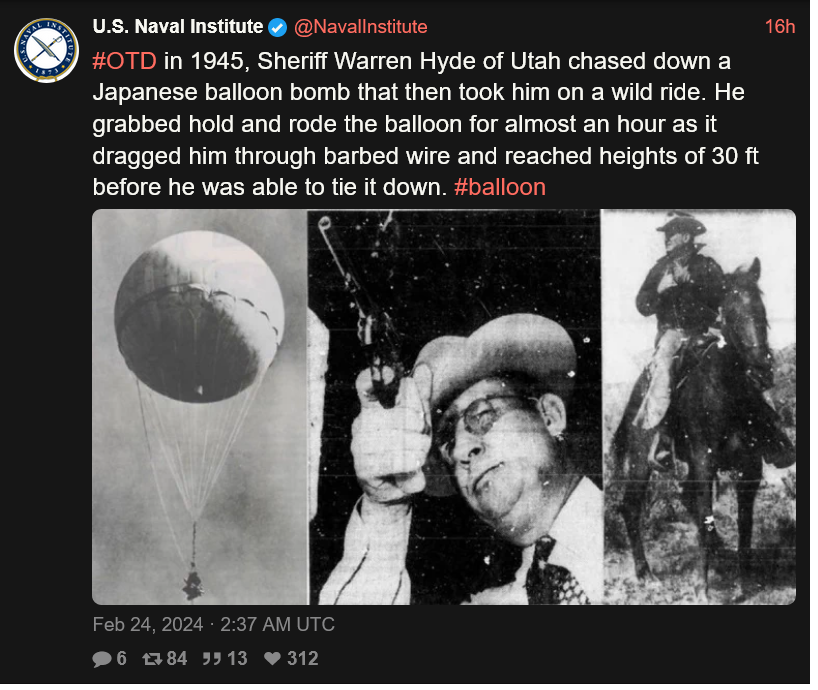This screenshot has height=690, width=818.
Task: Click the reply speech bubble icon
Action: (x=102, y=659)
